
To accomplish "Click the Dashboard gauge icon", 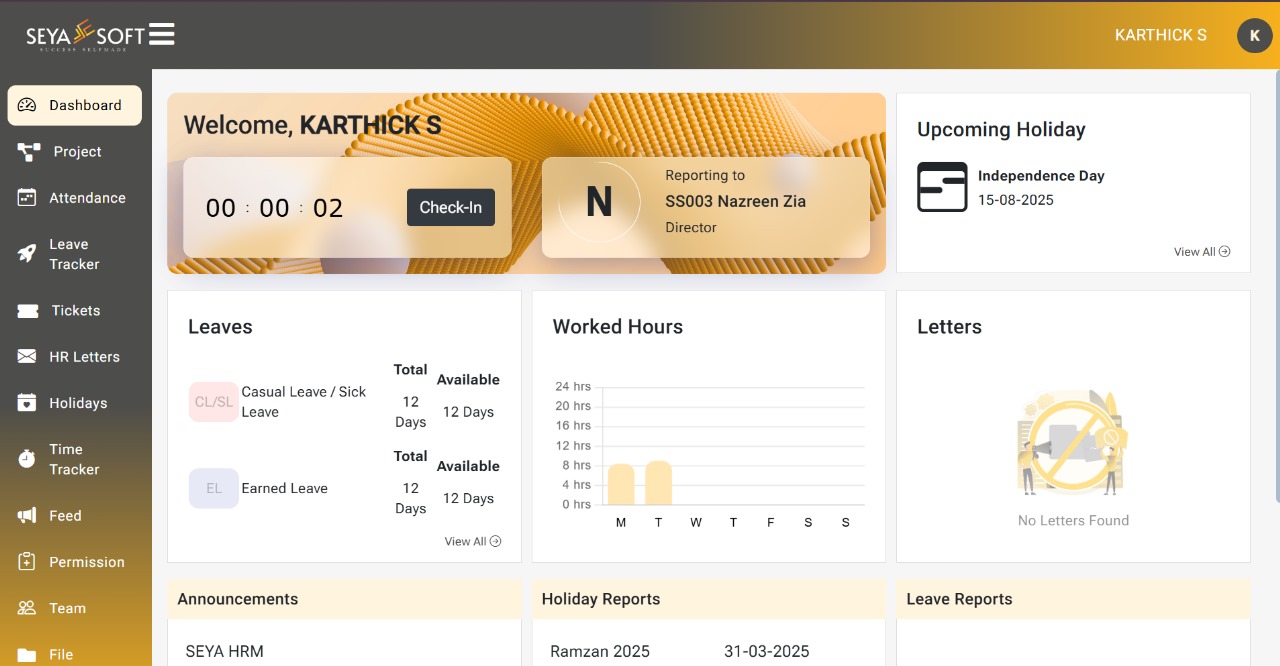I will (27, 105).
